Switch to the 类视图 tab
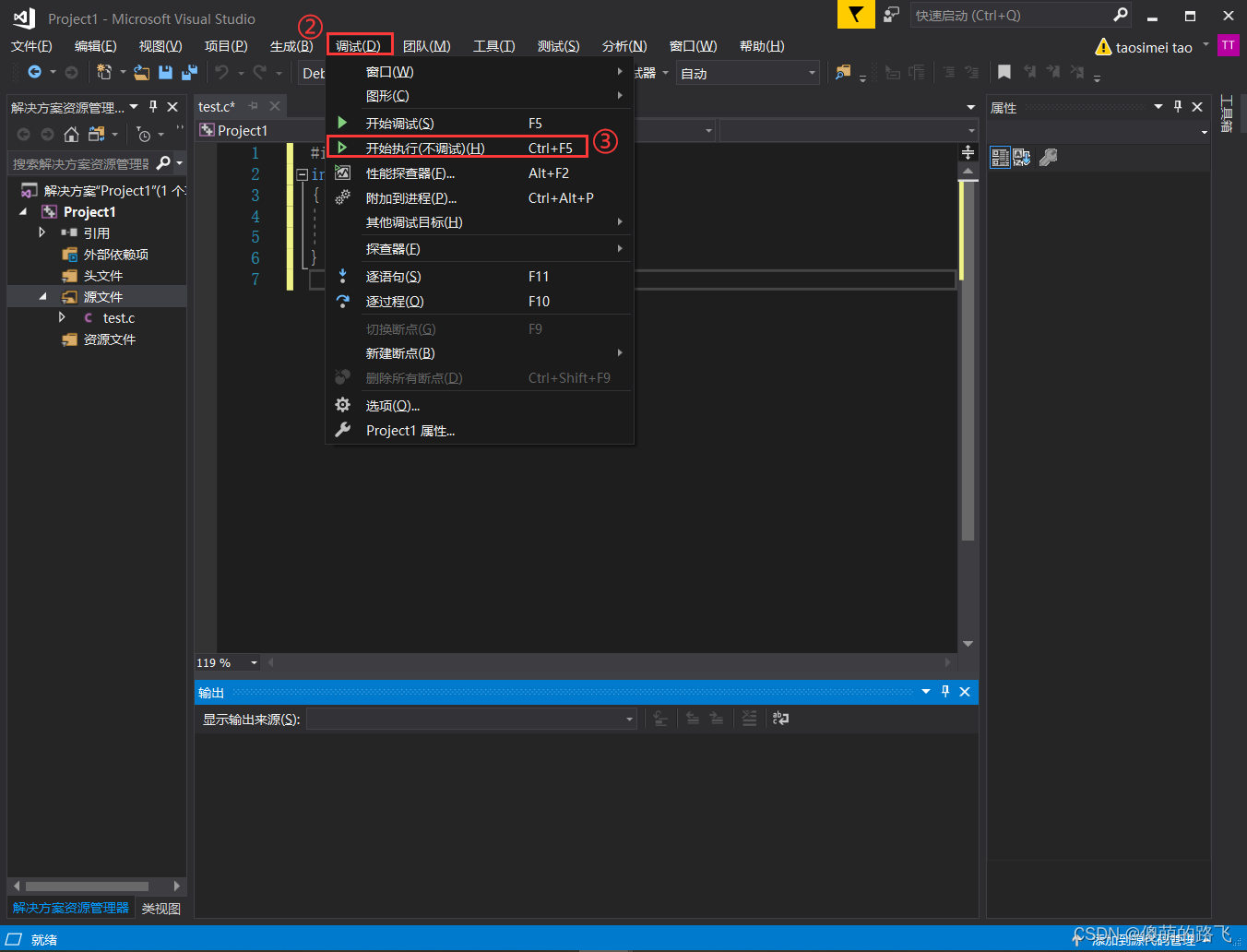This screenshot has width=1247, height=952. tap(160, 908)
